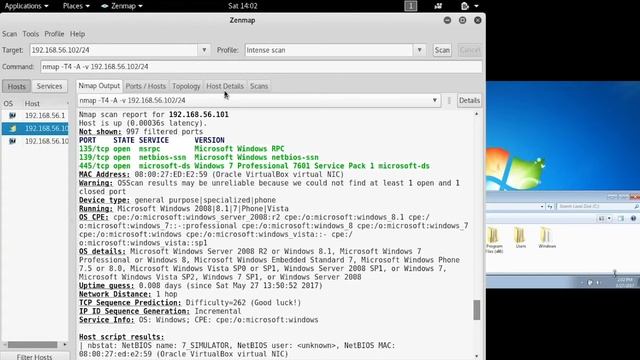This screenshot has width=640, height=360.
Task: Click the MAC Address label in output
Action: click(x=104, y=175)
